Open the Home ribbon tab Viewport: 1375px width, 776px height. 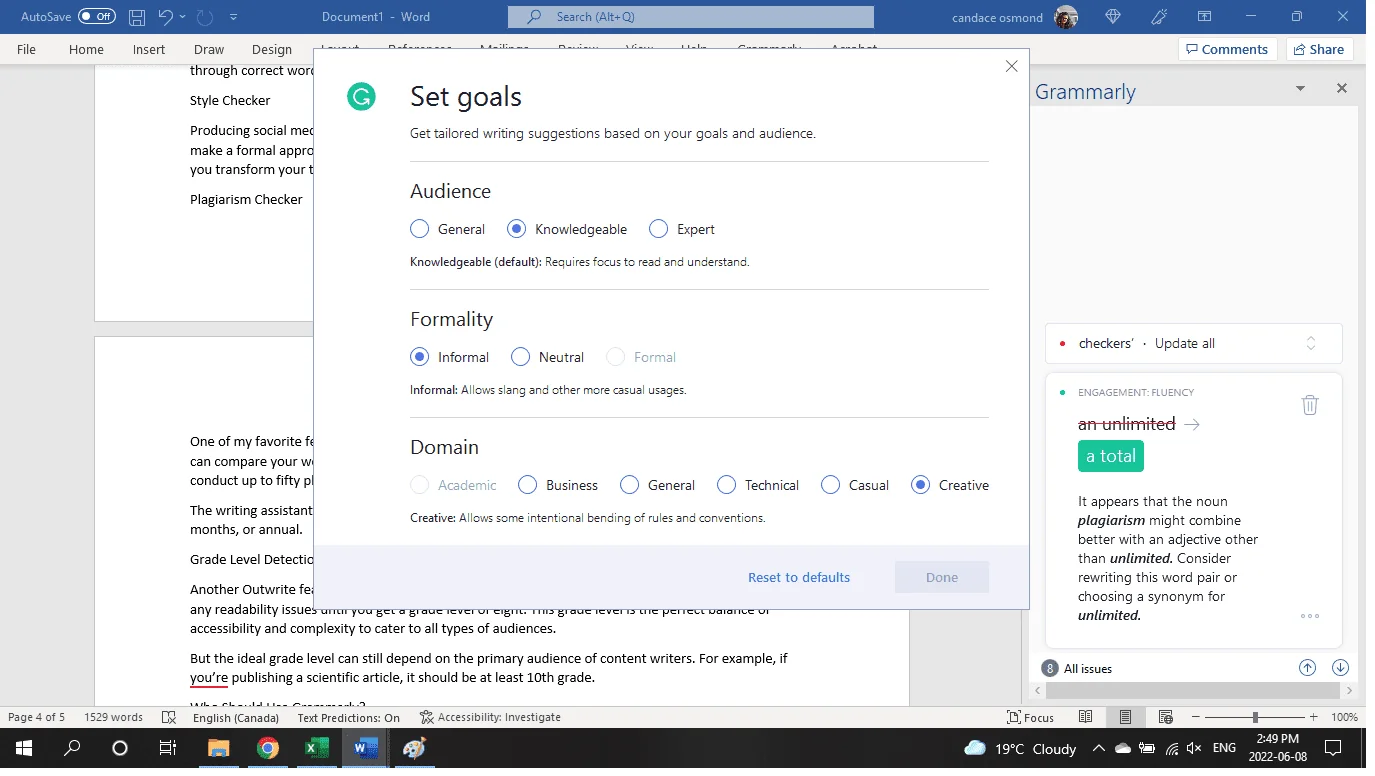[x=86, y=49]
